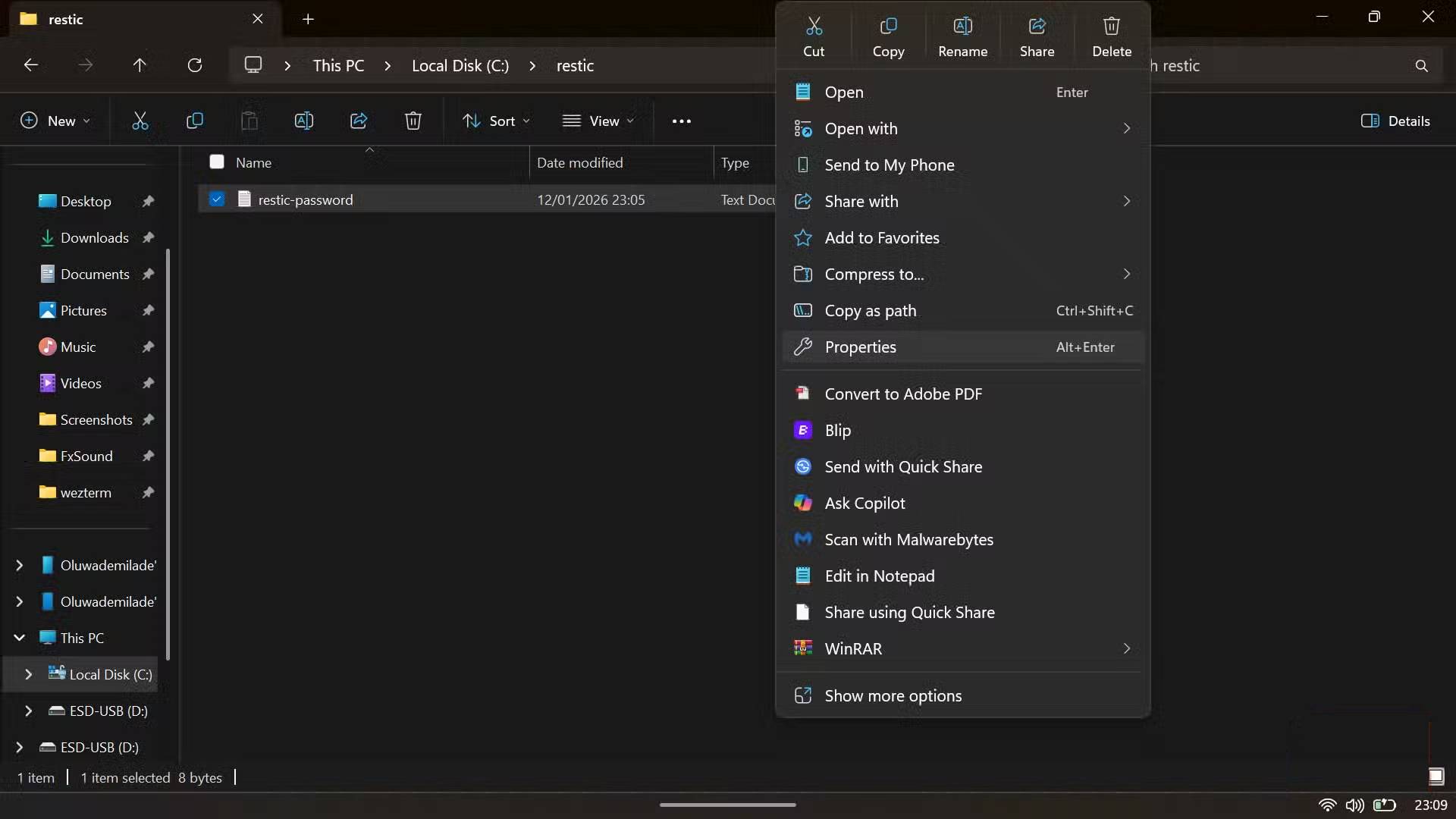
Task: Toggle the Details pane button
Action: tap(1395, 121)
